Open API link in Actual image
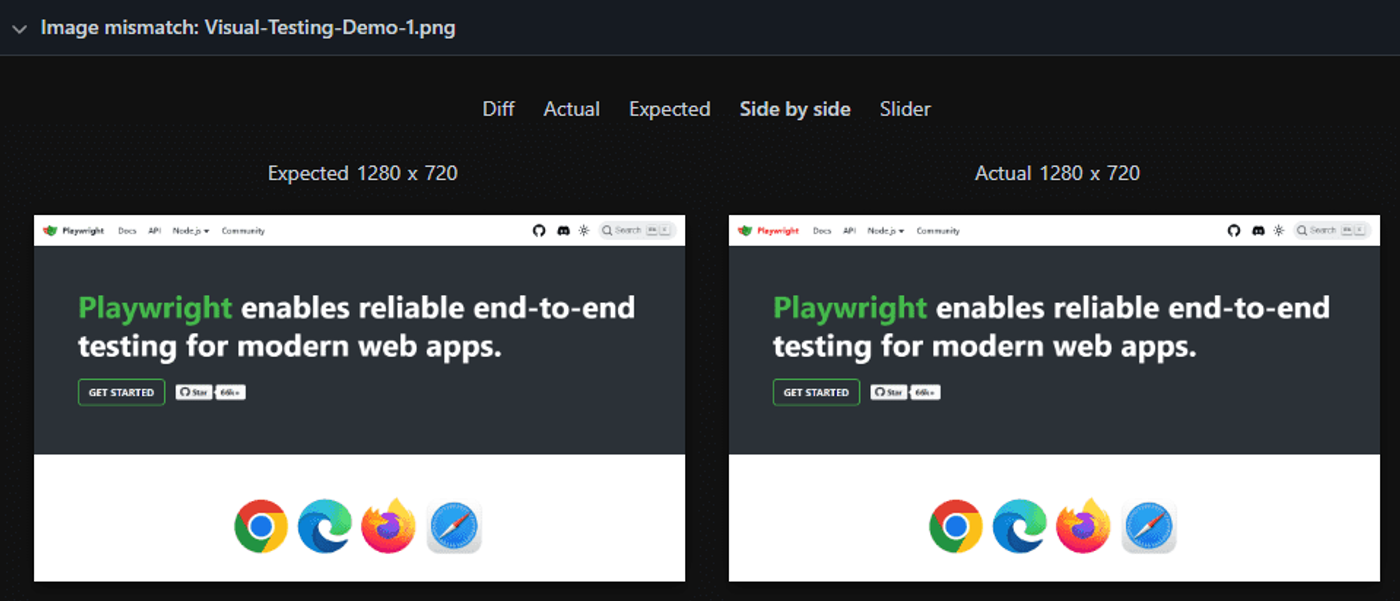Viewport: 1400px width, 601px height. pos(849,231)
